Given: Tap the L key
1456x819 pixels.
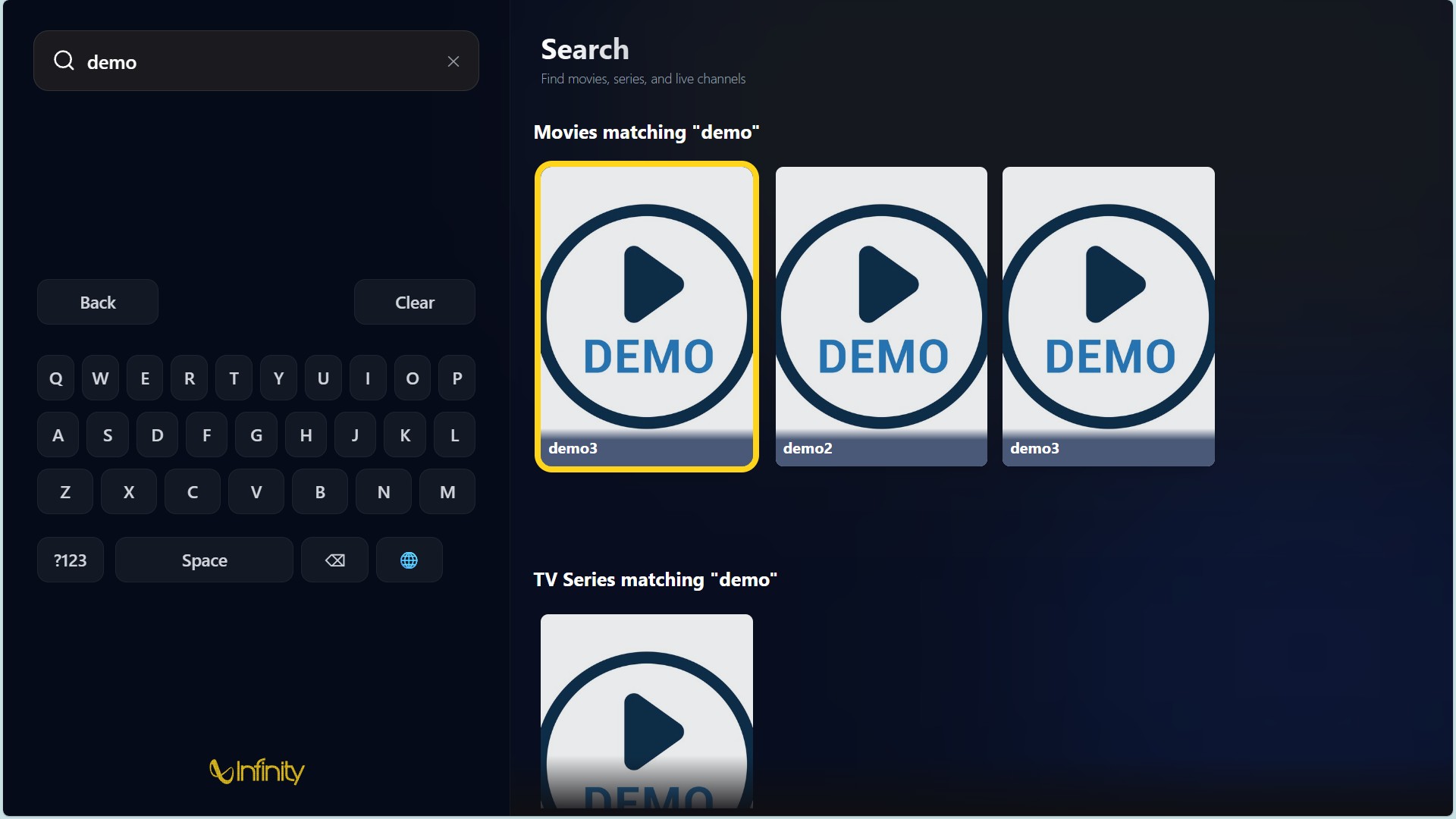Looking at the screenshot, I should 455,435.
